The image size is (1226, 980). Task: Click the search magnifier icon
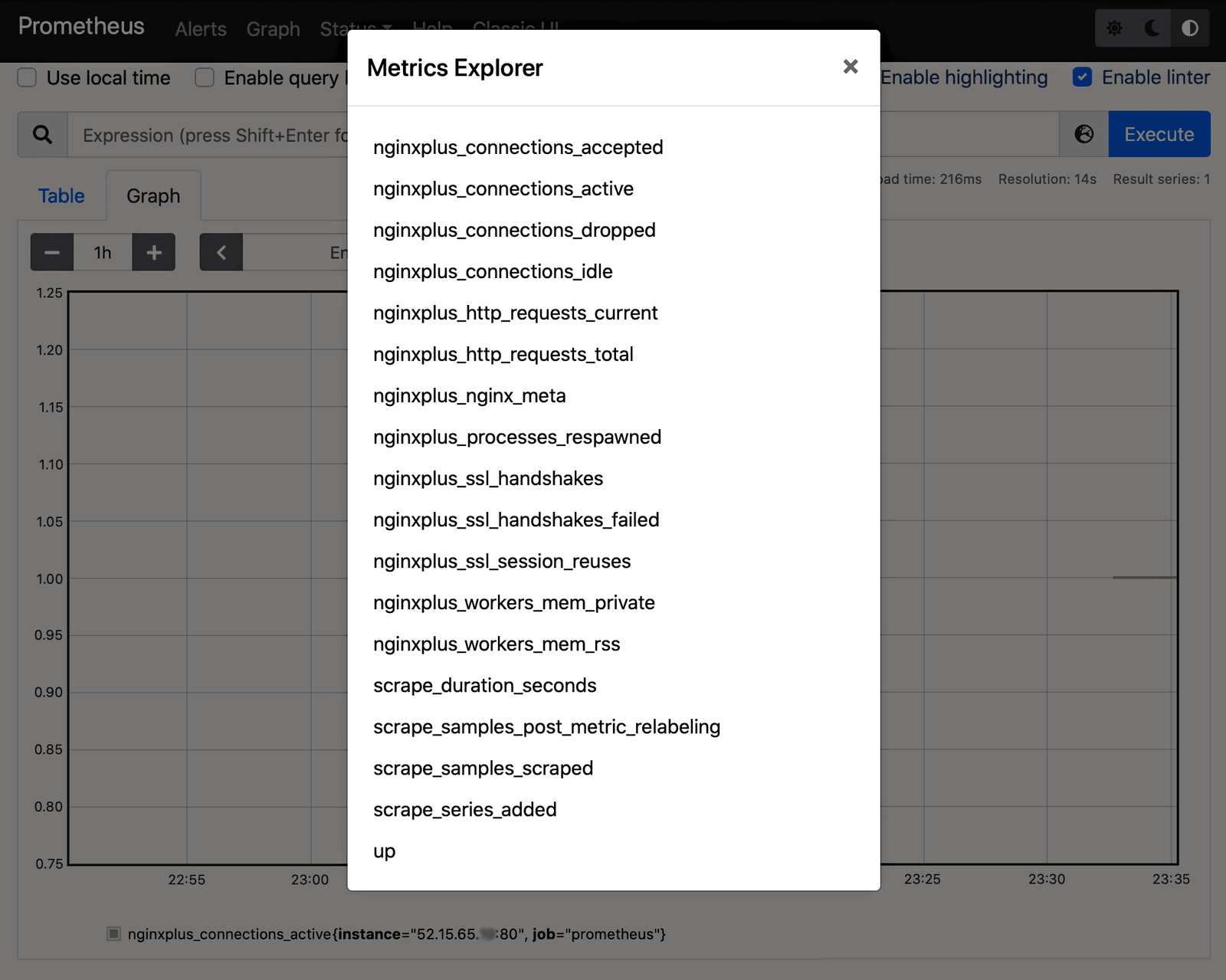point(43,135)
